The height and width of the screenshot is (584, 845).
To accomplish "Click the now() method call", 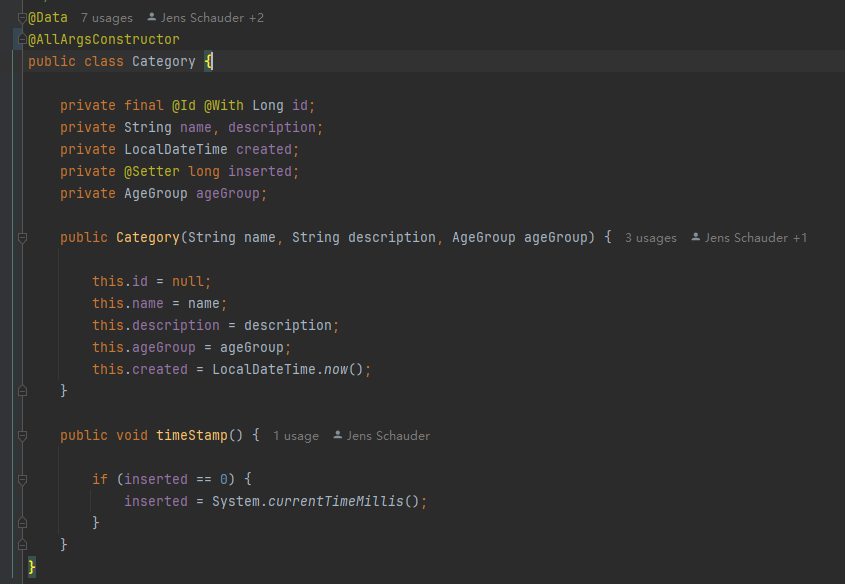I will (x=343, y=370).
